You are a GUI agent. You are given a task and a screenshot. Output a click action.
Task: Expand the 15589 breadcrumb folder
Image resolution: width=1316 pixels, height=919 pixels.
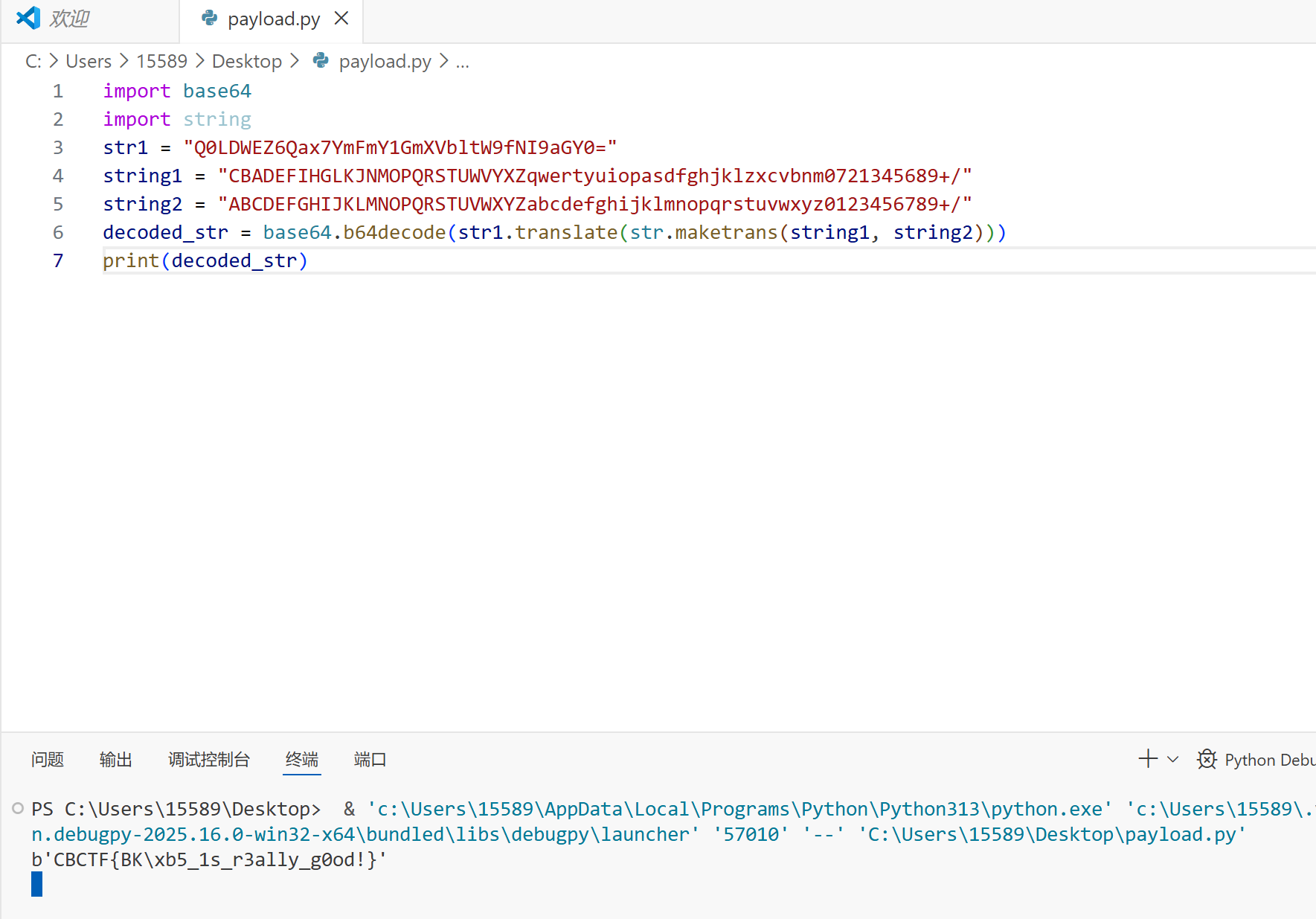pyautogui.click(x=161, y=61)
